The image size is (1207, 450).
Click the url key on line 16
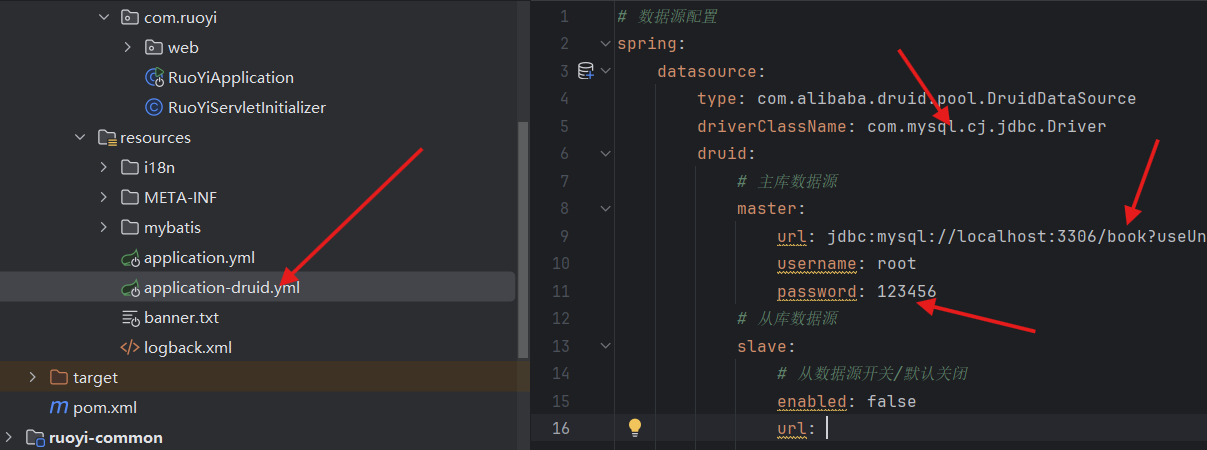(x=792, y=428)
